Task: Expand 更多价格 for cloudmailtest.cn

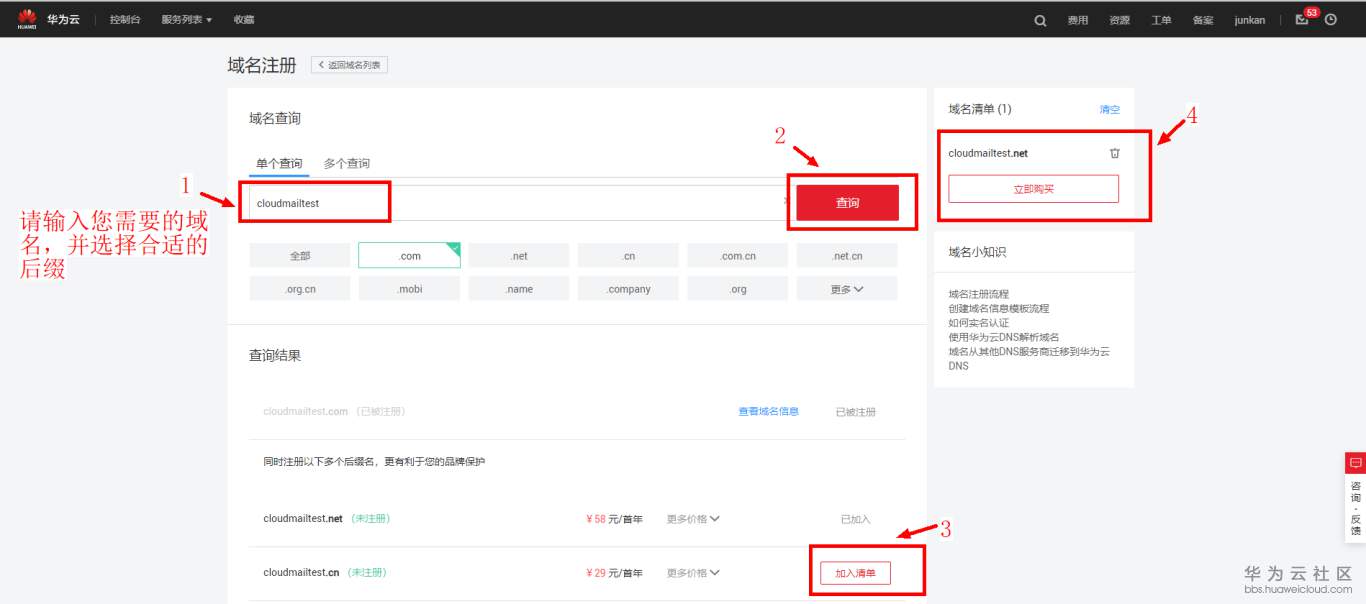Action: (x=693, y=573)
